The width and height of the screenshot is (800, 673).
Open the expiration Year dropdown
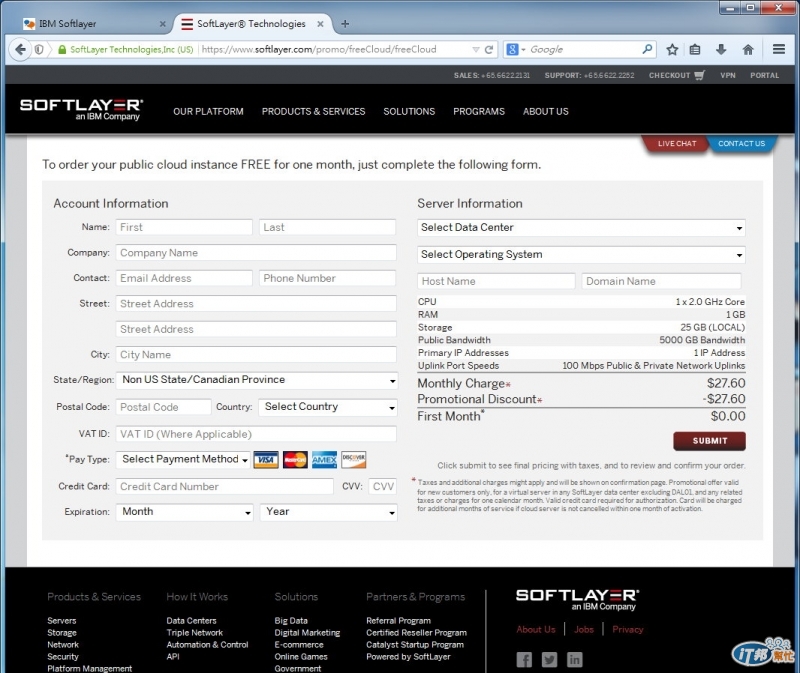pyautogui.click(x=329, y=512)
